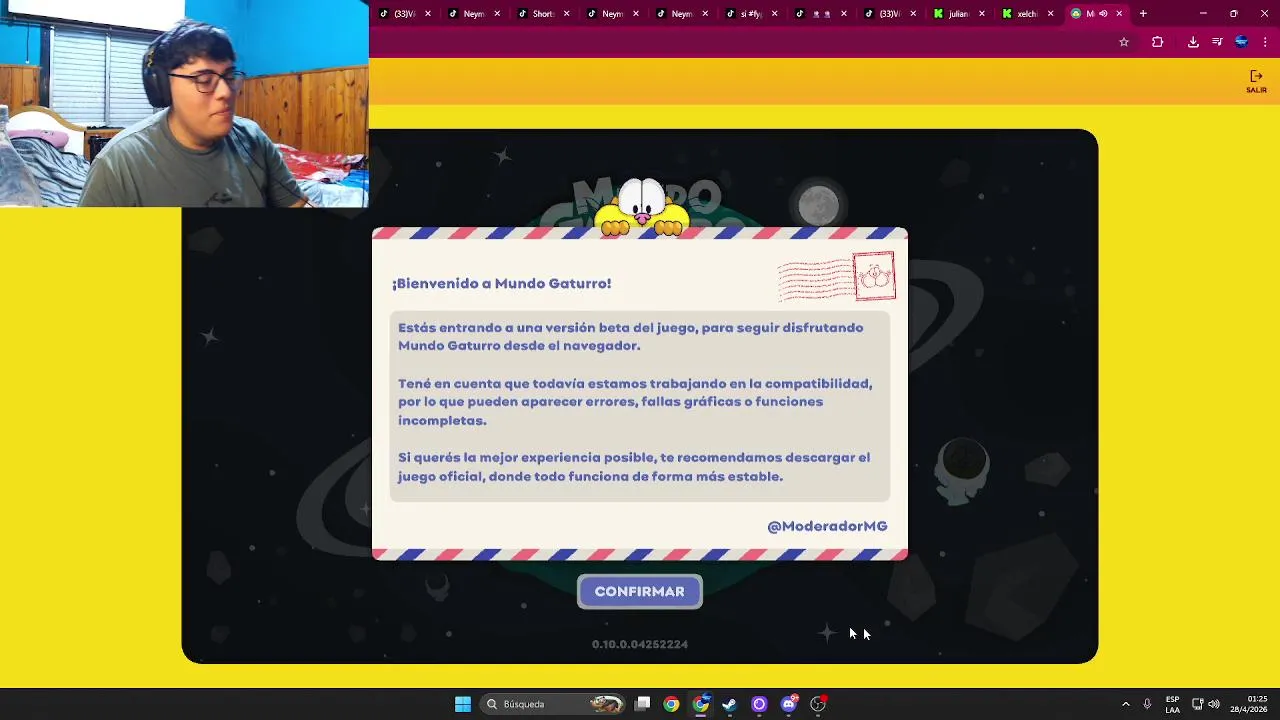Open the browser profile avatar

1241,42
